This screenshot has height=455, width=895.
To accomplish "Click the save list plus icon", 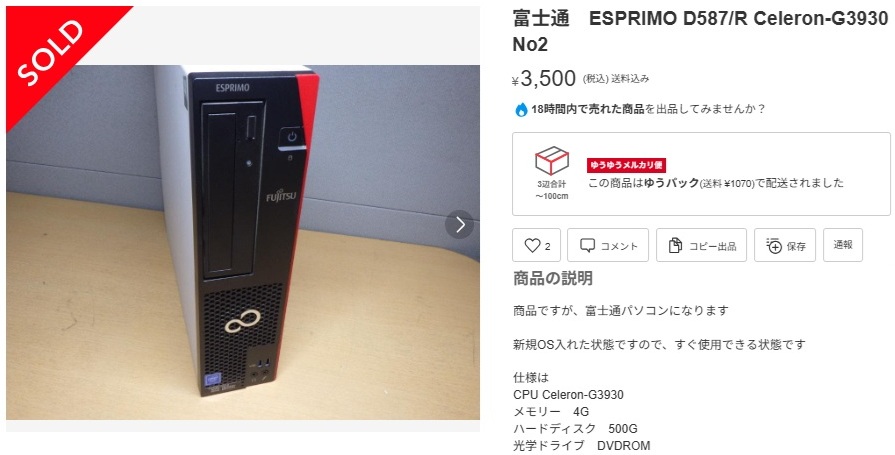I will coord(773,245).
